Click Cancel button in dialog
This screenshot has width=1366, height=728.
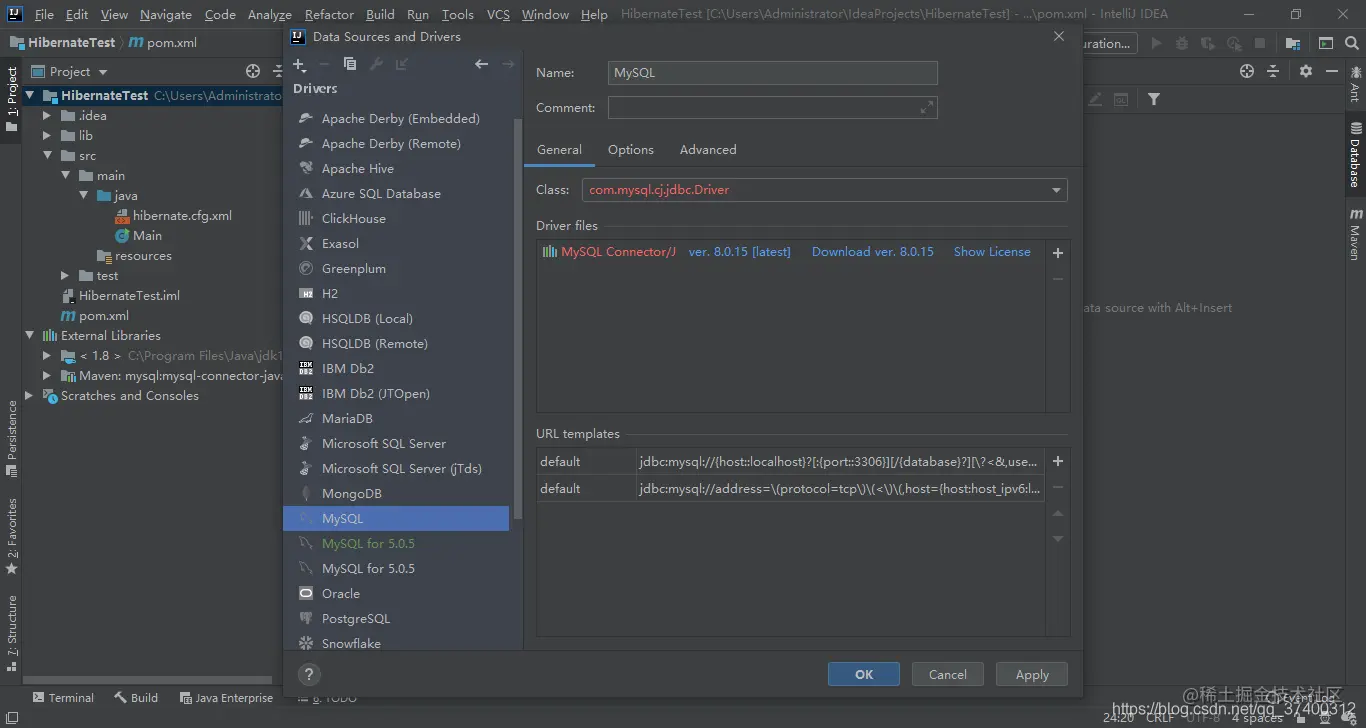coord(947,674)
